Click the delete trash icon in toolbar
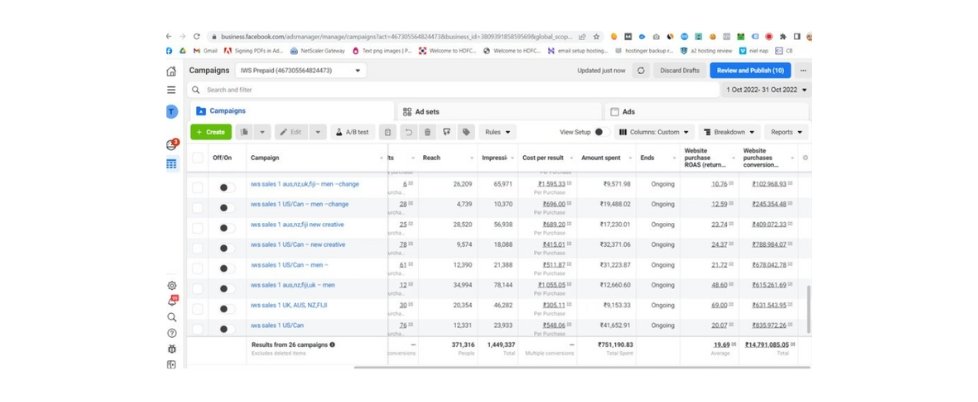The image size is (978, 402). [x=427, y=131]
